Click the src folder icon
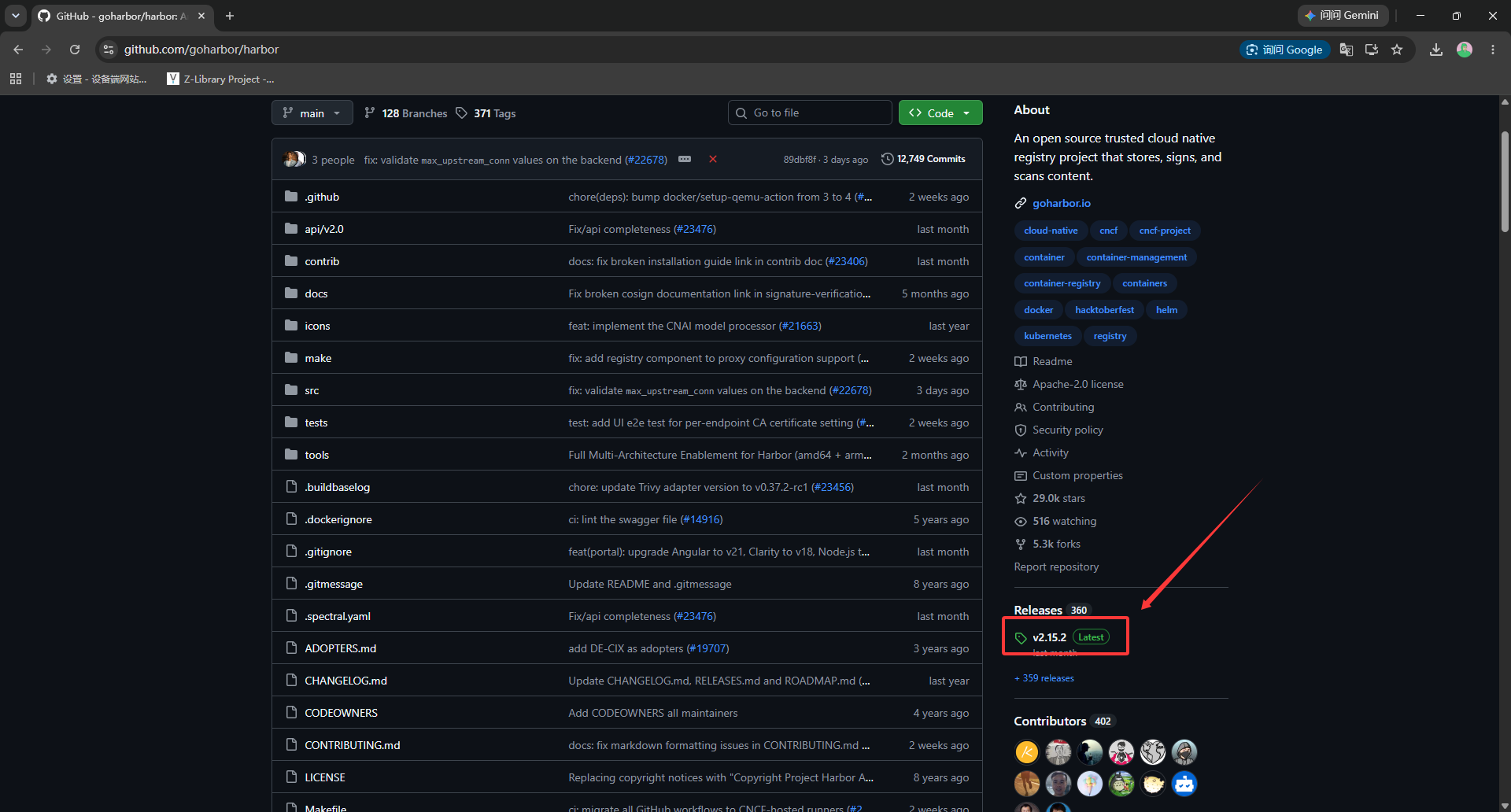 291,389
